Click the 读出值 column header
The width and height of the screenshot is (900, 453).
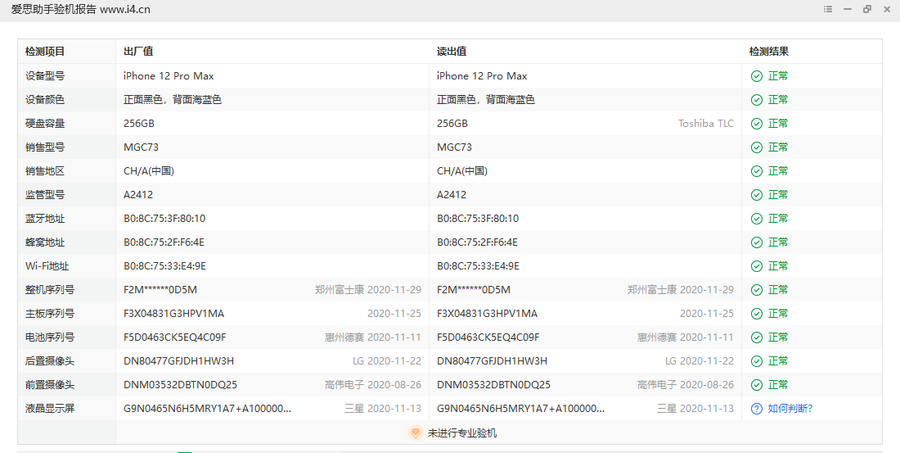451,51
